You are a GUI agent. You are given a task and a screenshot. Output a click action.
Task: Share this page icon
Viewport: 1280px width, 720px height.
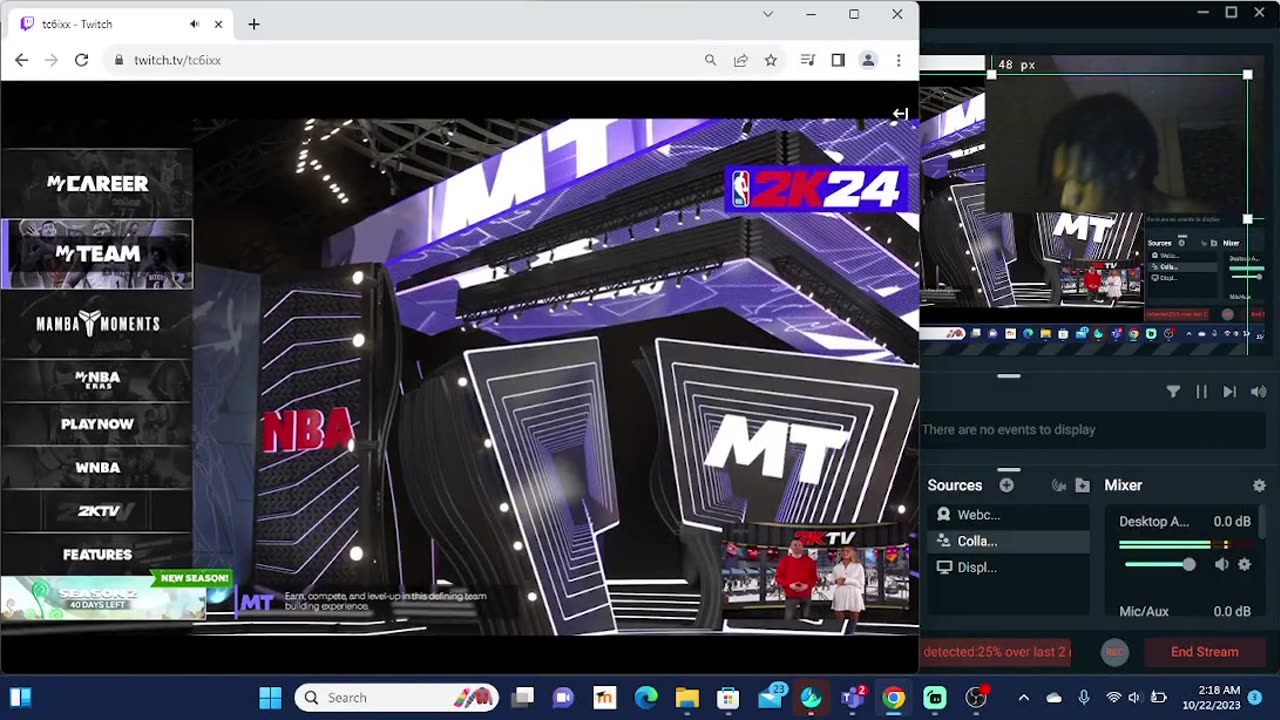[741, 60]
